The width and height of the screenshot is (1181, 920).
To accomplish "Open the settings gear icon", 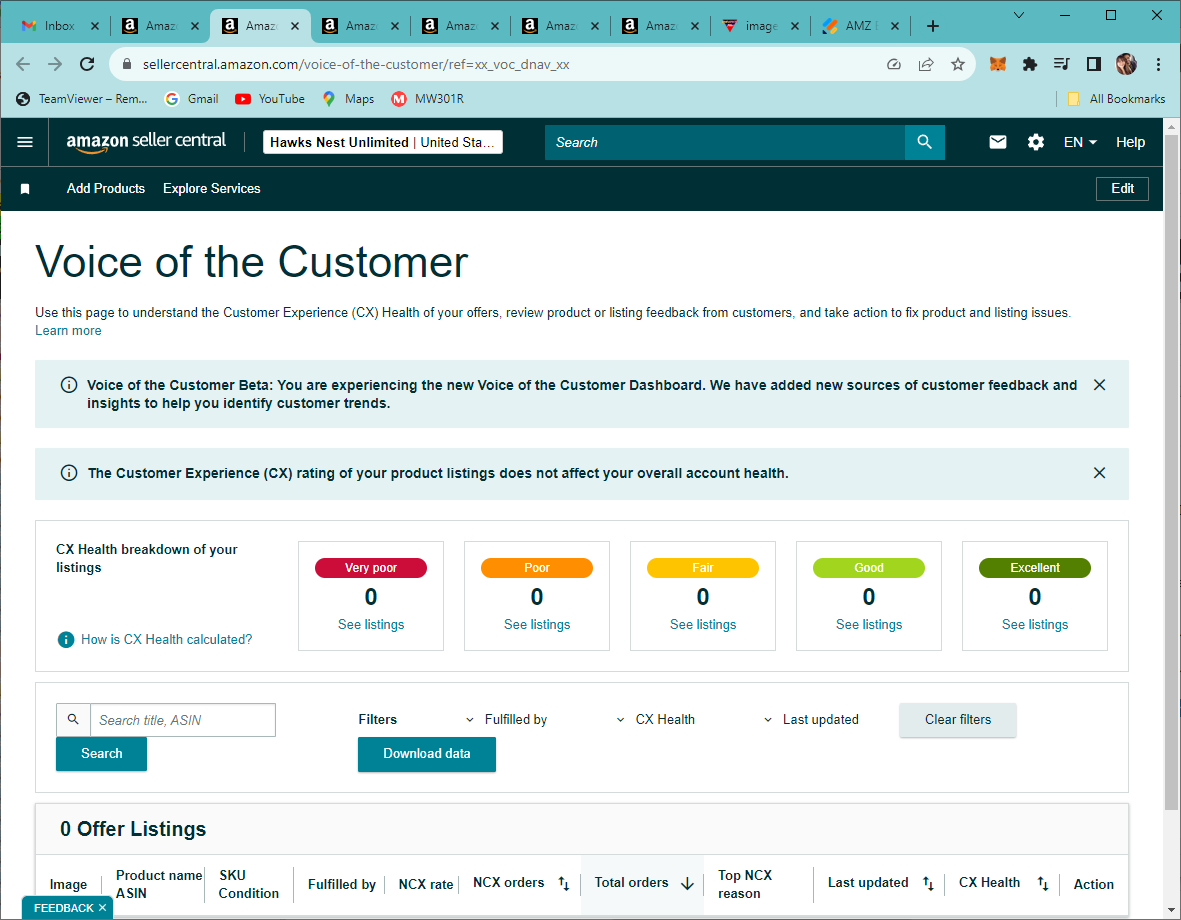I will point(1036,142).
